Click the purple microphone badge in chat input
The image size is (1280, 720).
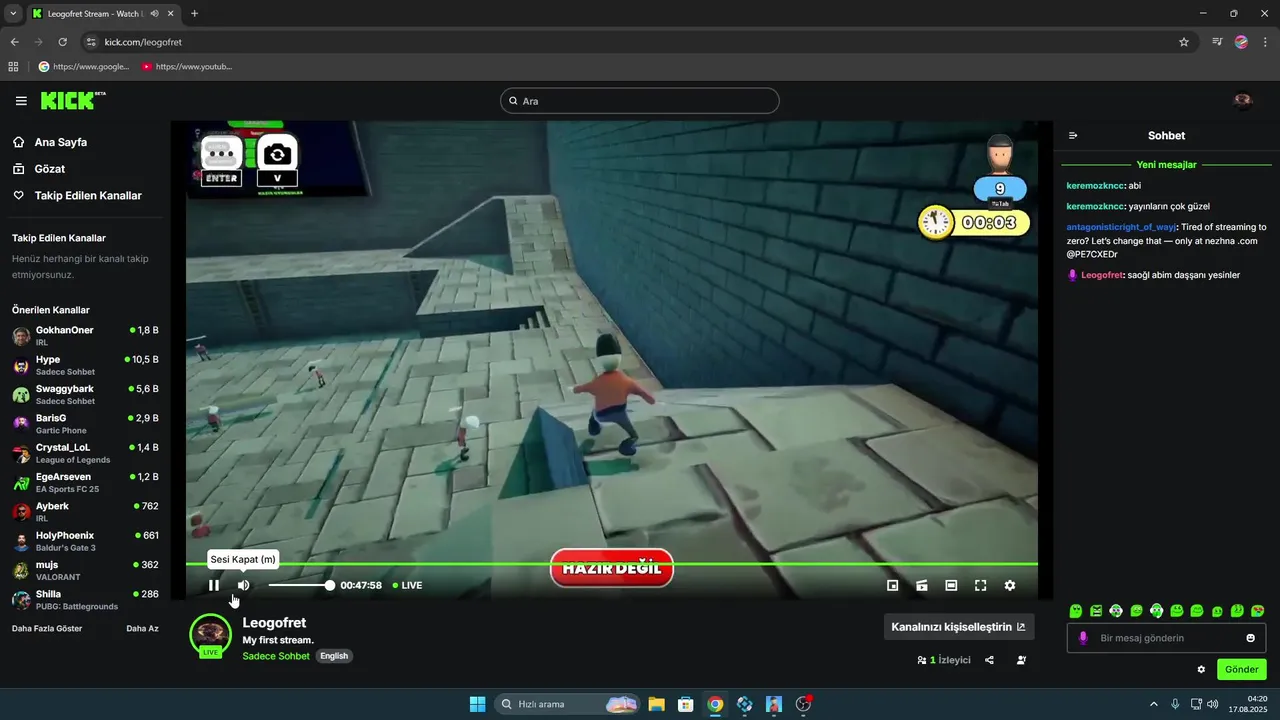pyautogui.click(x=1083, y=638)
